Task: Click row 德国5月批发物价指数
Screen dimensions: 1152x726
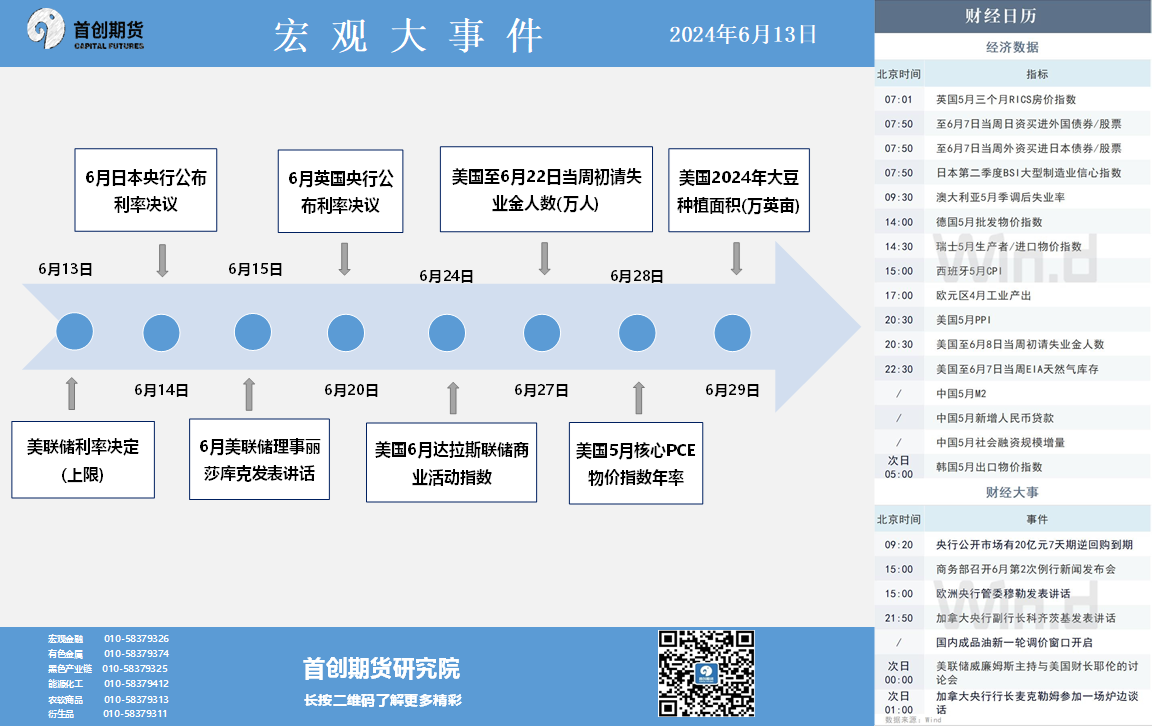Action: pos(1012,222)
